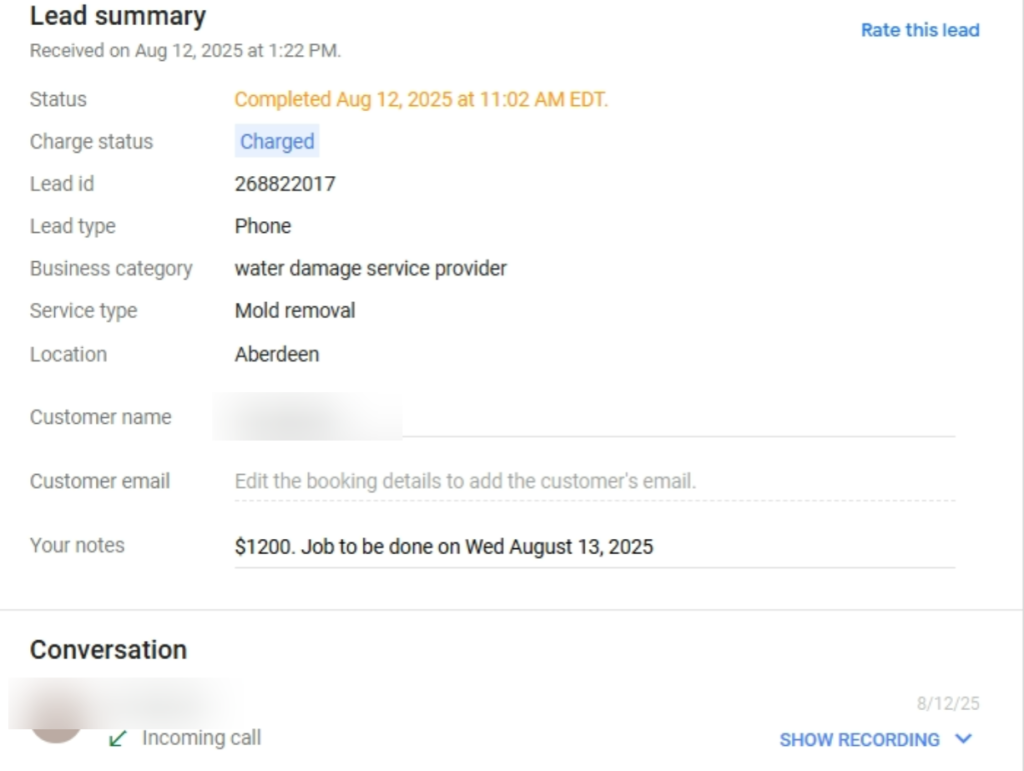This screenshot has width=1024, height=771.
Task: Click the Received on date line
Action: (185, 51)
